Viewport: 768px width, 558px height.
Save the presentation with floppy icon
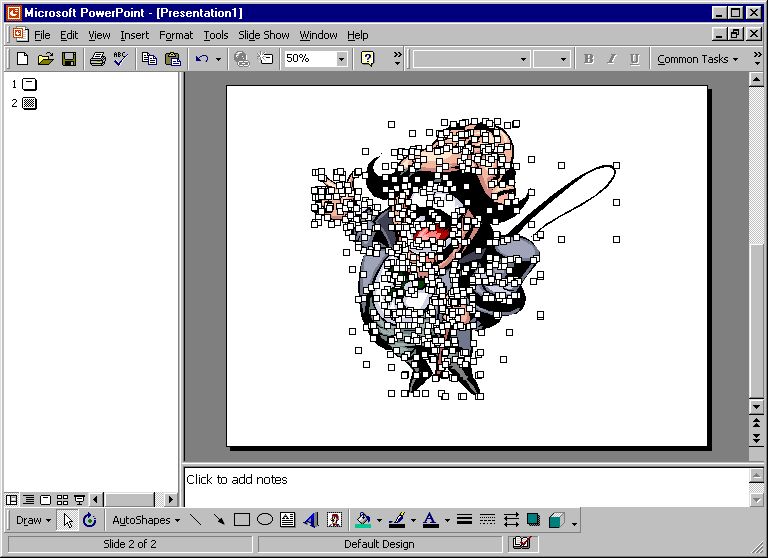click(69, 59)
